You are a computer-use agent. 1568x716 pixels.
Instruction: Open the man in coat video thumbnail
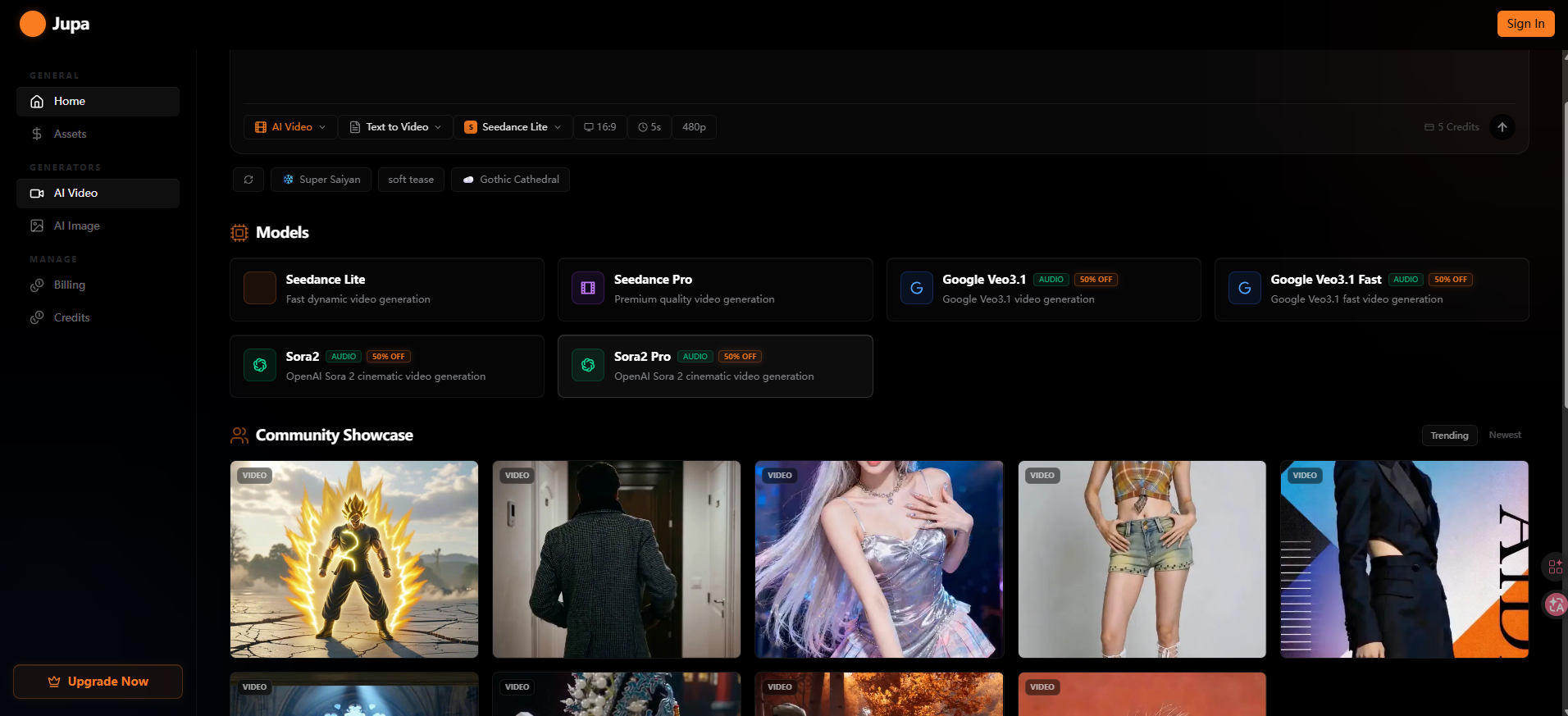617,559
